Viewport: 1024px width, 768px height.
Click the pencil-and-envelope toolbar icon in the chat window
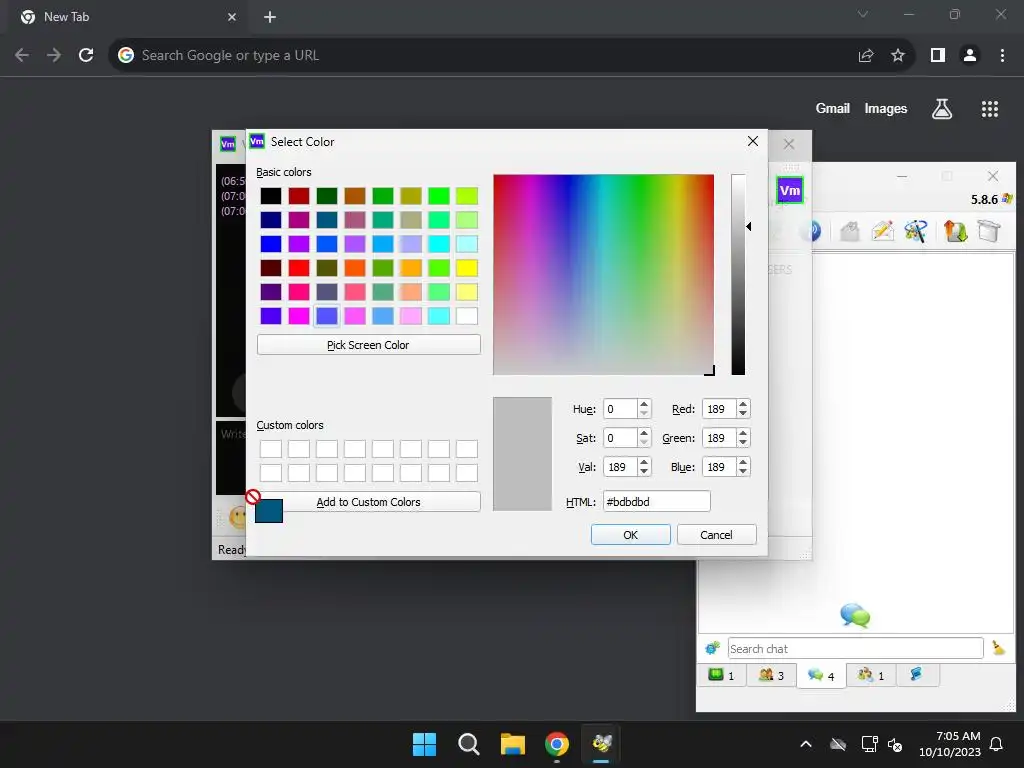(x=883, y=231)
